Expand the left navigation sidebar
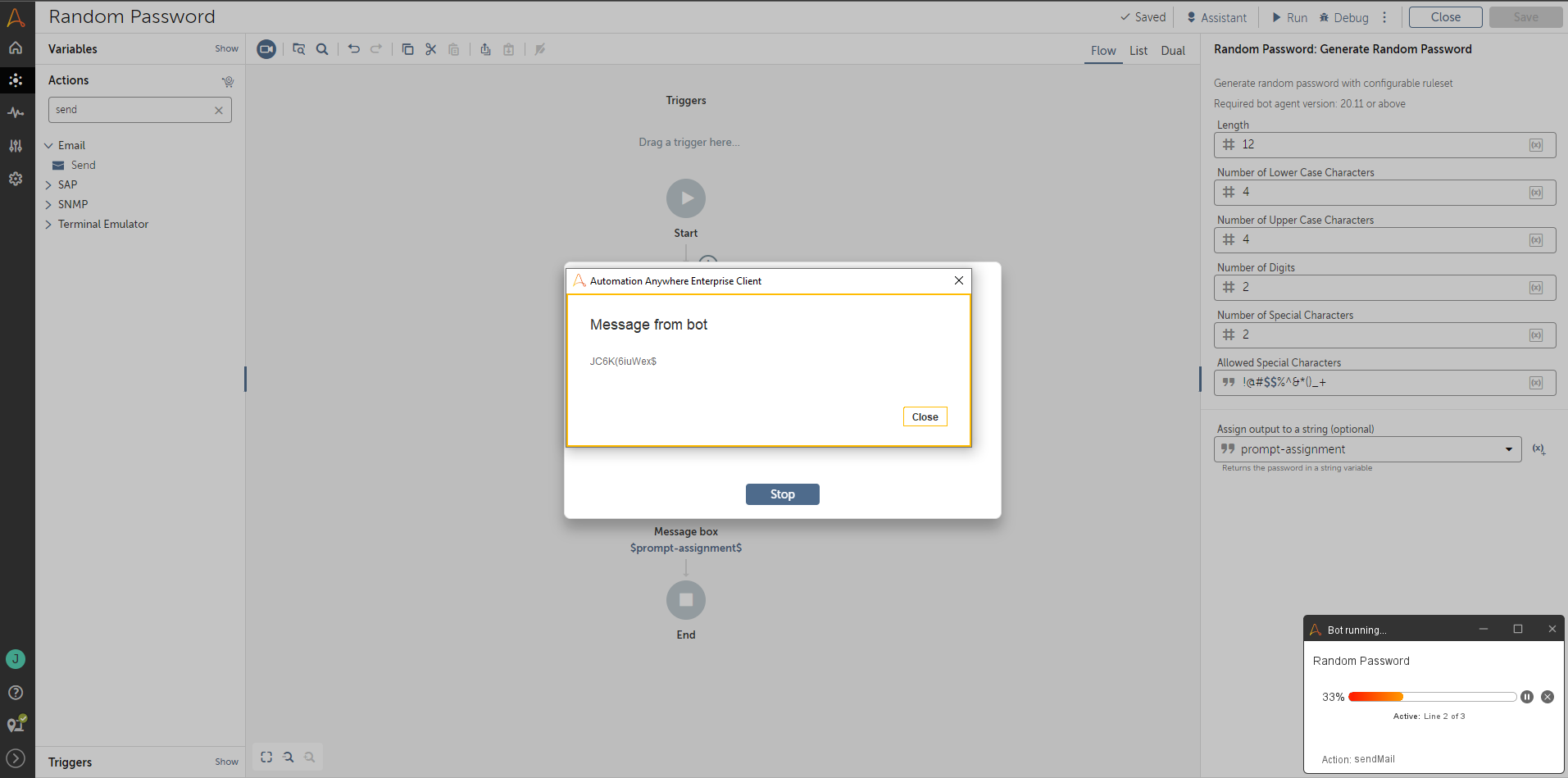The image size is (1568, 778). click(16, 758)
